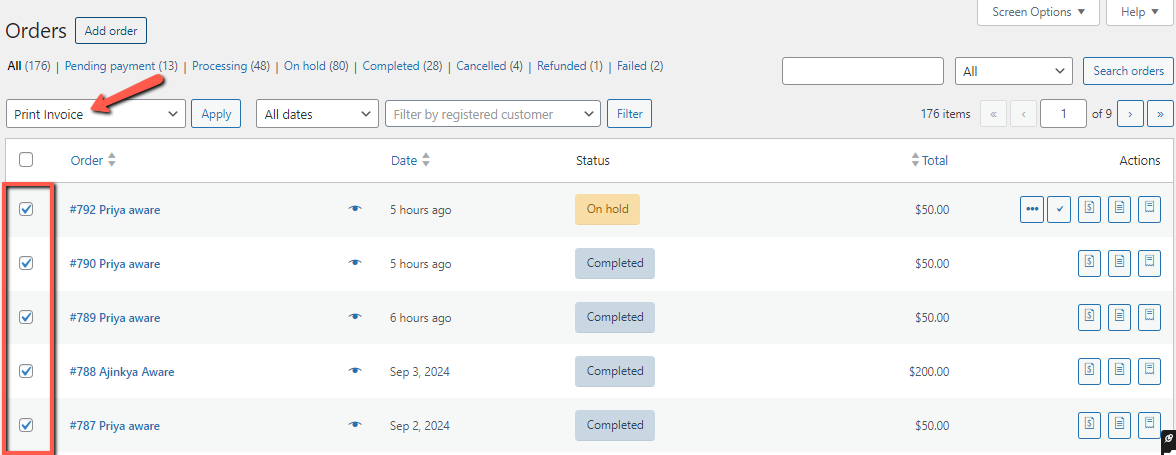1176x455 pixels.
Task: Sort orders by Date column arrows
Action: click(426, 160)
